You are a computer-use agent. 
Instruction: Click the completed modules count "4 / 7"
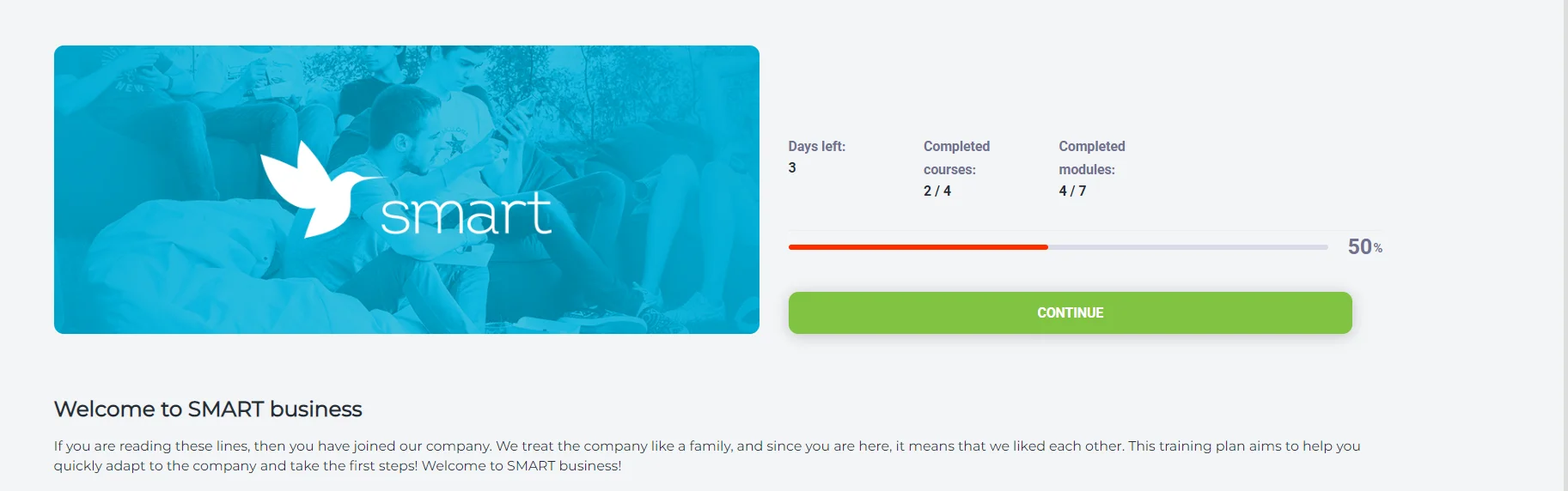1072,191
